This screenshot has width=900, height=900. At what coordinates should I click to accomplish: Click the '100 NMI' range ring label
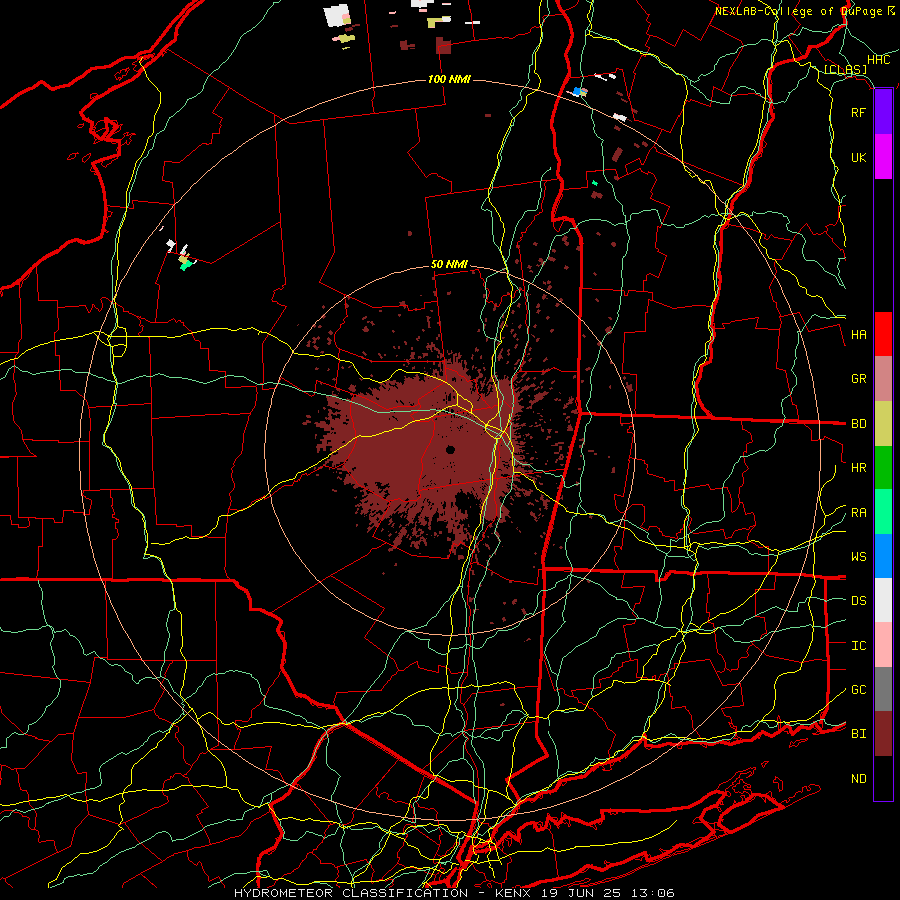coord(449,79)
